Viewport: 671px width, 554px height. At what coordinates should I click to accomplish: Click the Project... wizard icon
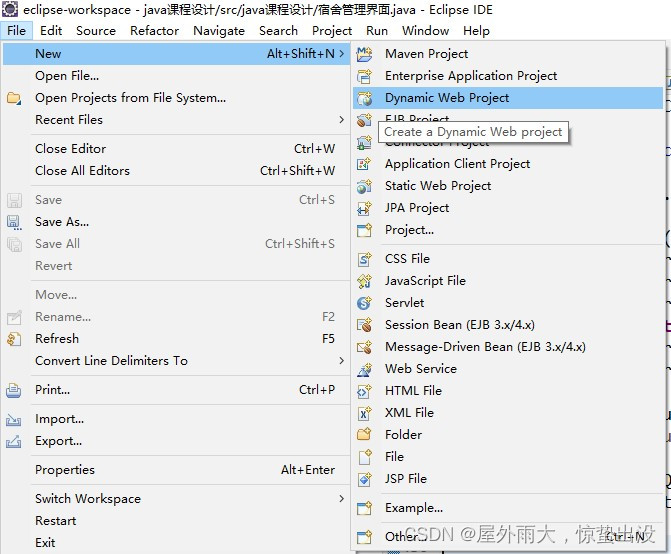pos(364,230)
